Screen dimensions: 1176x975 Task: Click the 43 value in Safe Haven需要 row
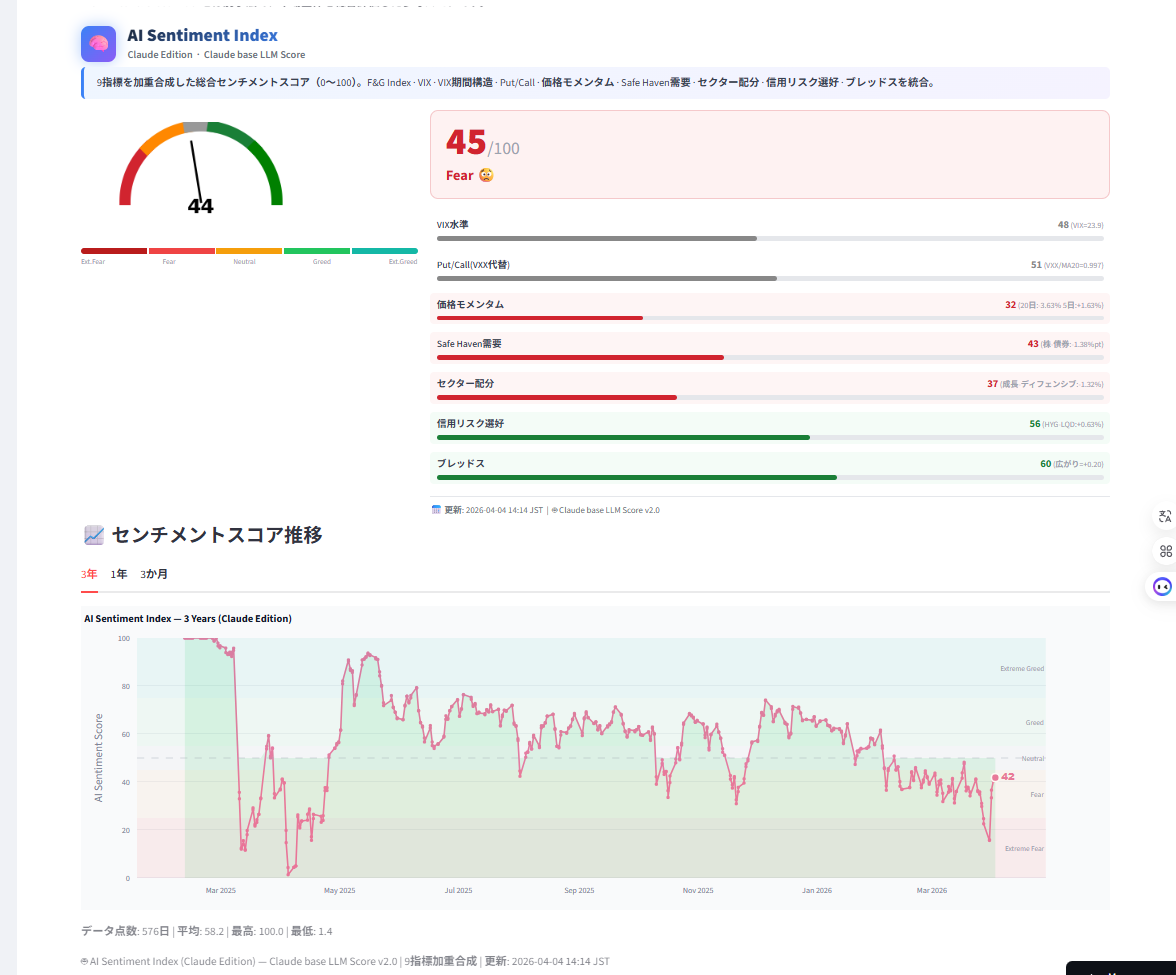coord(1033,344)
